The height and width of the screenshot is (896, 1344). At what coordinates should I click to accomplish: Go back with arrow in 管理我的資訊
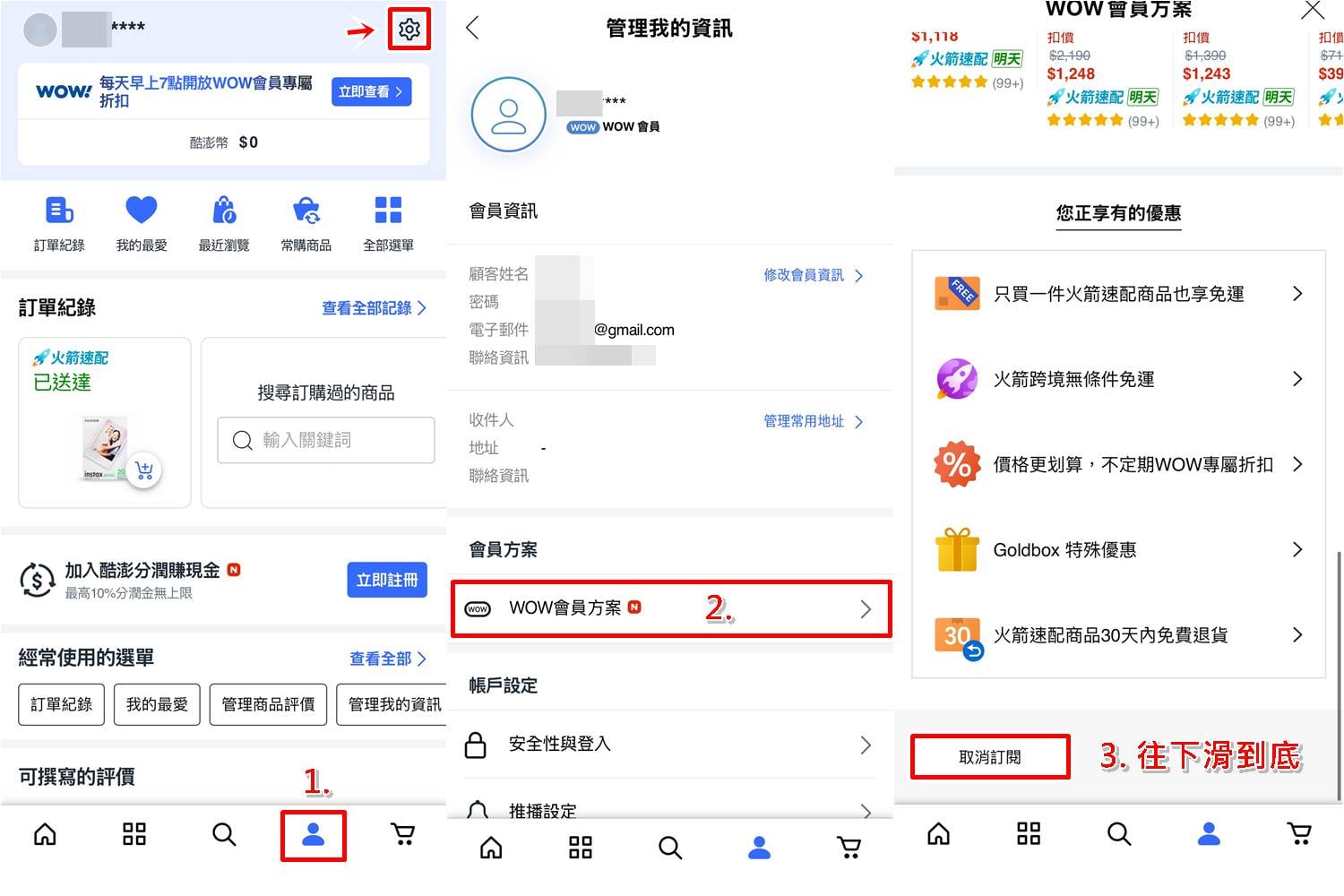473,28
